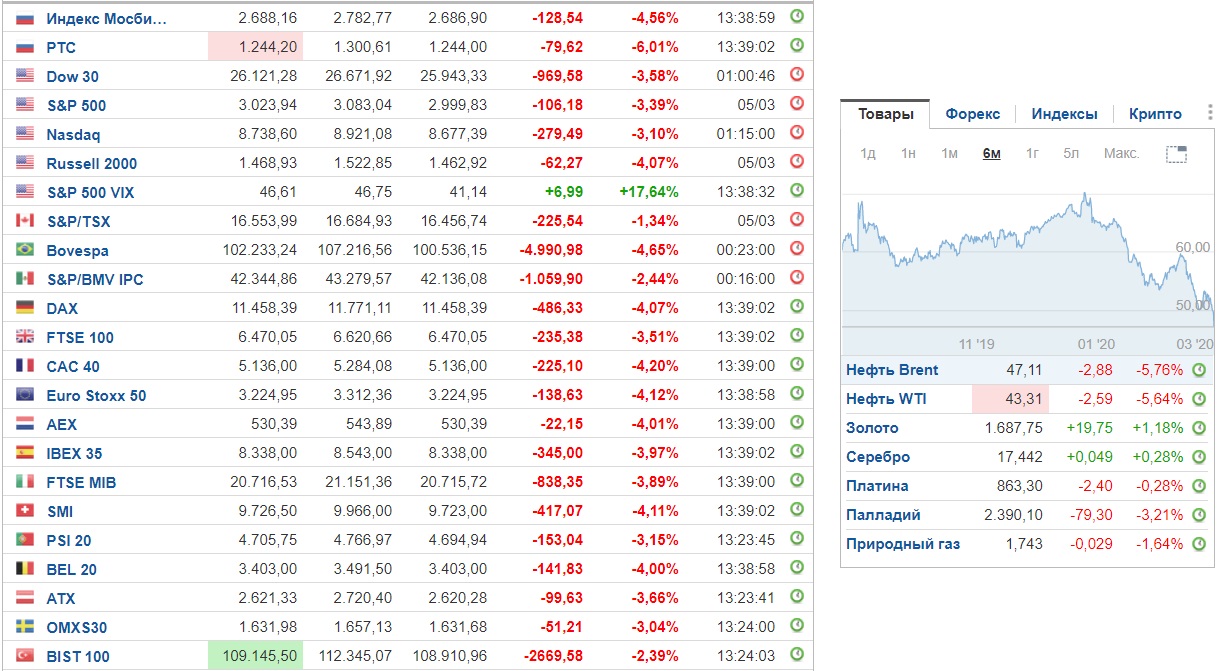Switch to the Товары tab
Screen dimensions: 1228x671
tap(885, 114)
